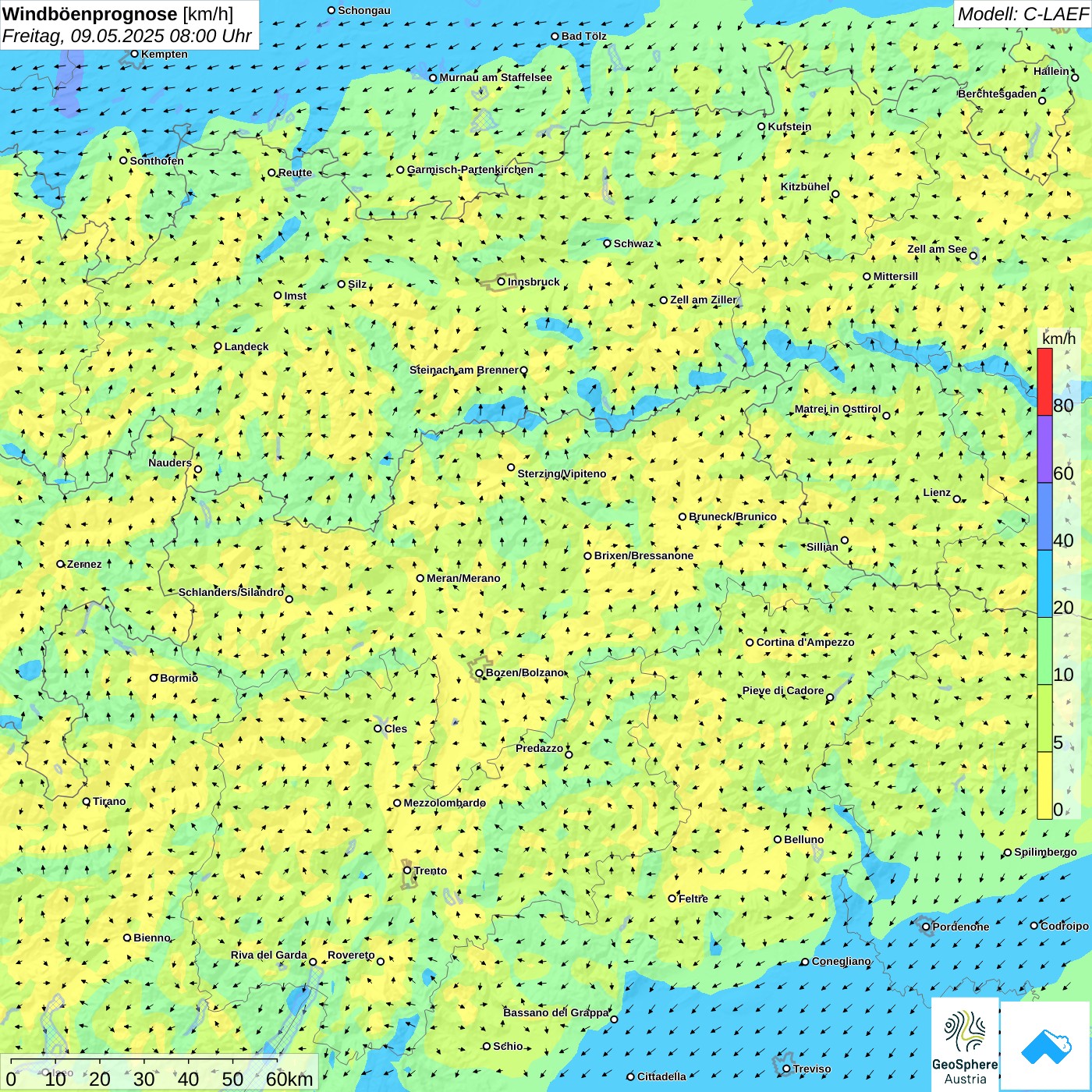Click the Feltre city marker
The image size is (1092, 1092).
pyautogui.click(x=672, y=899)
